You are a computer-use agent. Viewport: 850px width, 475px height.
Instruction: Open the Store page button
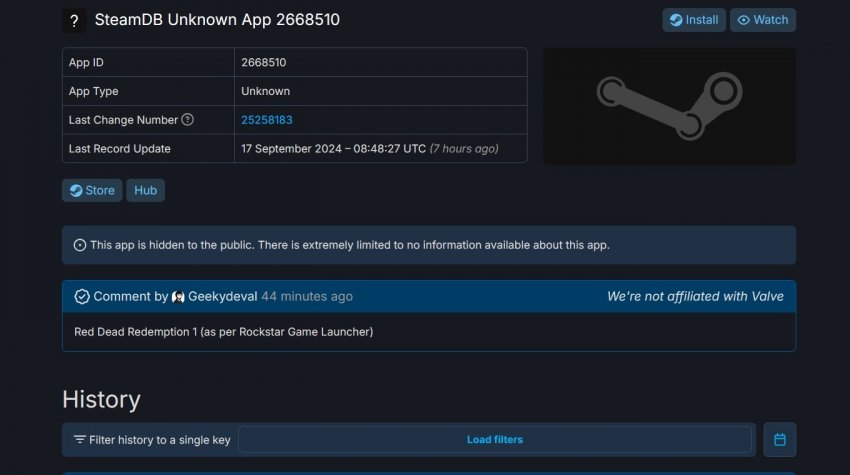tap(92, 190)
